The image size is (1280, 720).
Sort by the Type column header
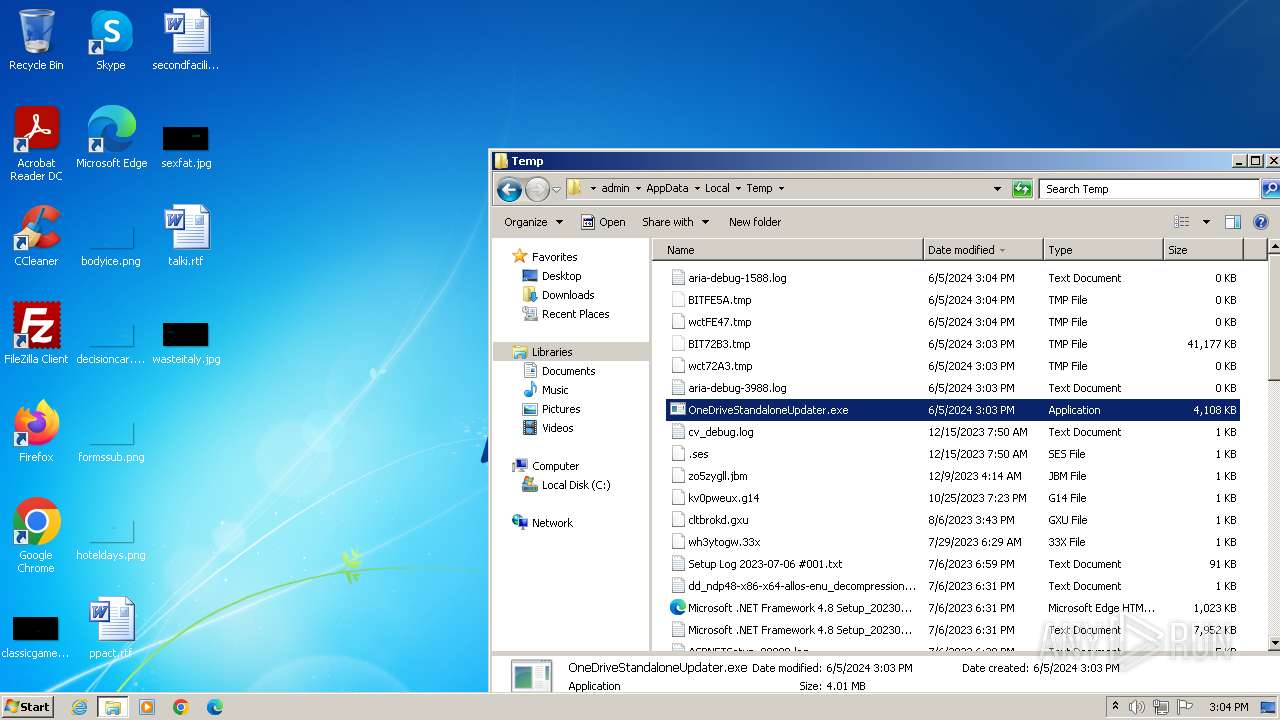click(1103, 250)
